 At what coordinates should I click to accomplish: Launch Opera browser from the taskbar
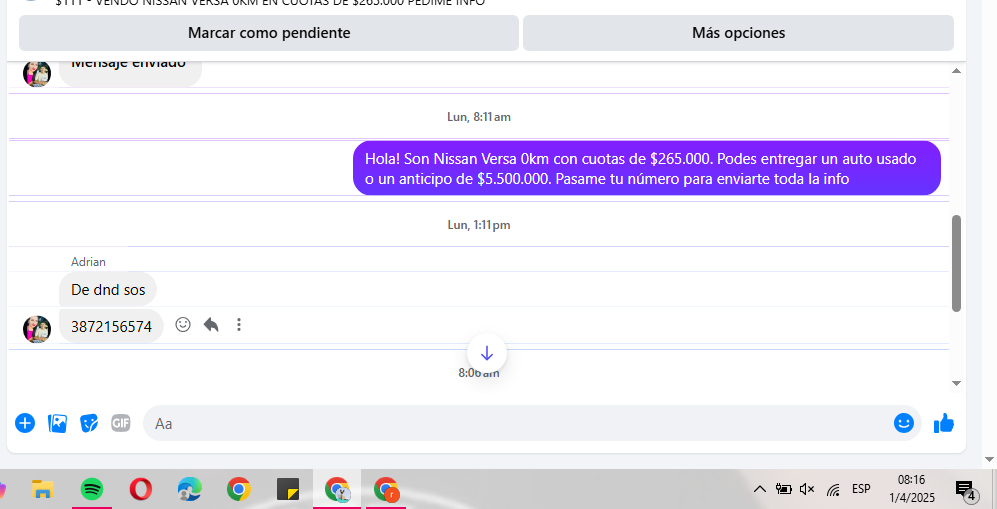click(x=141, y=489)
